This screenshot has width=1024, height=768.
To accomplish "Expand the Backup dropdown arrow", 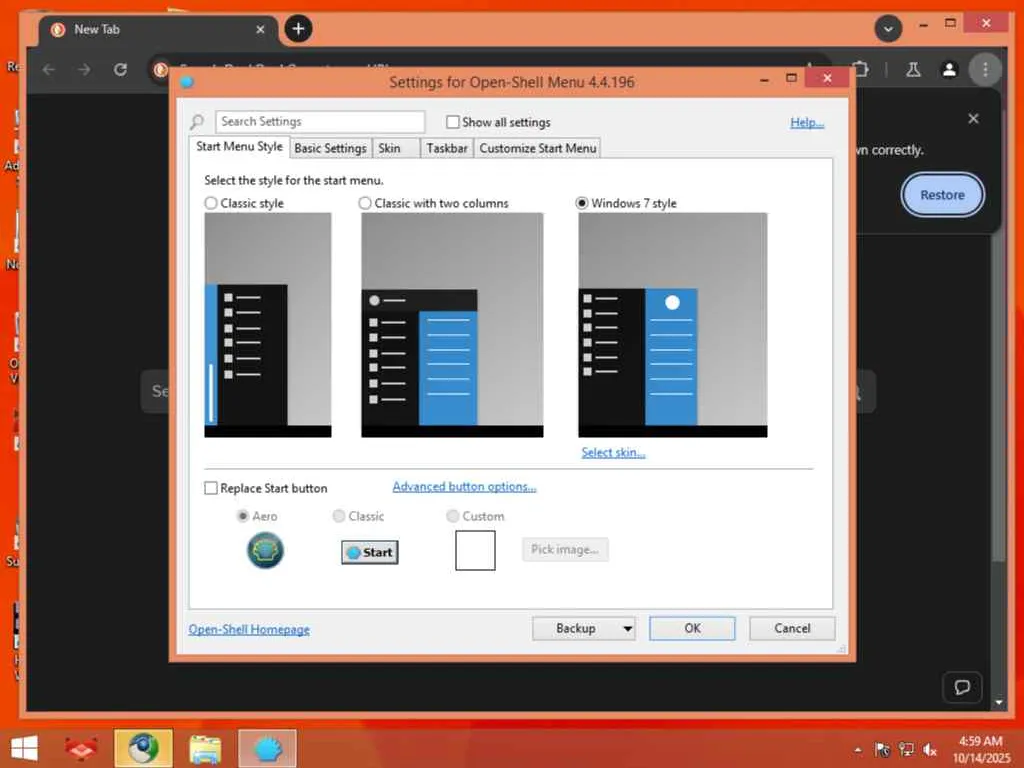I will pos(628,629).
